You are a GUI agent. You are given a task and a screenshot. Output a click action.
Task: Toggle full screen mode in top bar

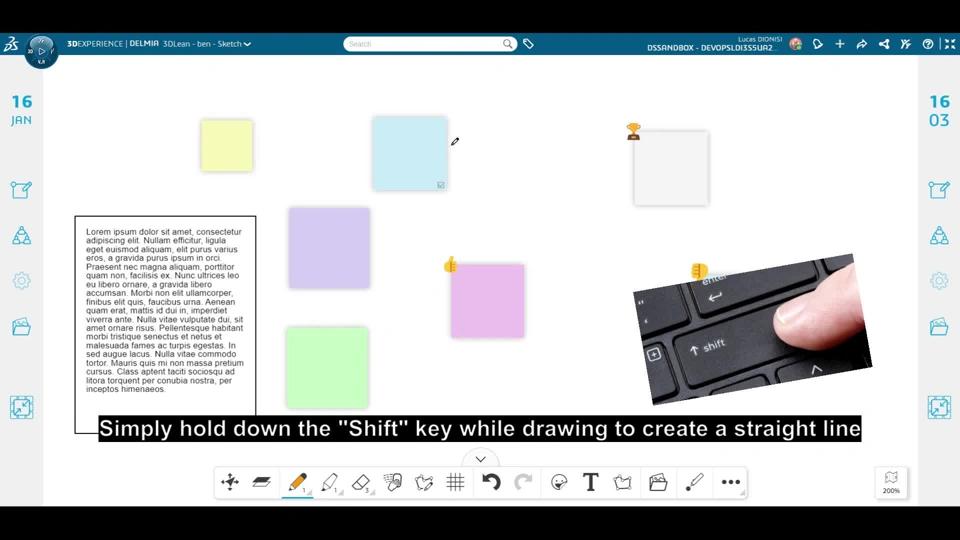coord(949,44)
